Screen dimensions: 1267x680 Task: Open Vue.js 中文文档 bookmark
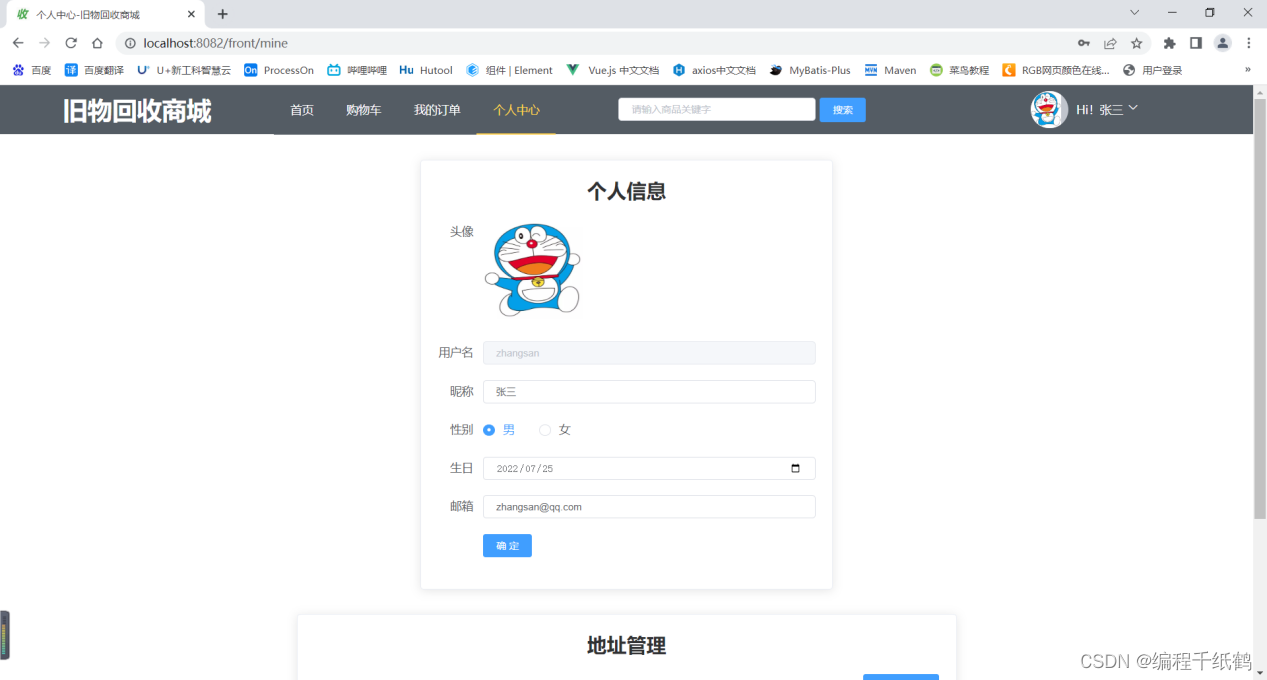click(x=612, y=70)
